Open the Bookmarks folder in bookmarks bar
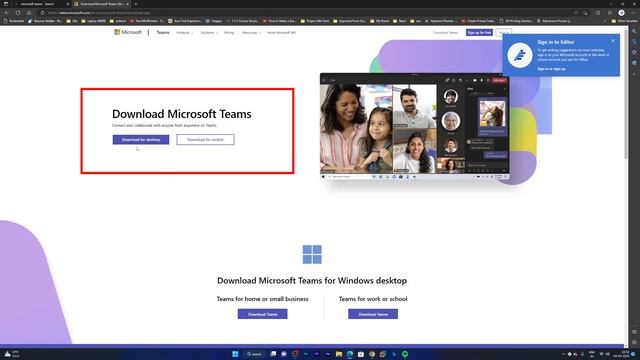This screenshot has height=360, width=640. (x=14, y=20)
